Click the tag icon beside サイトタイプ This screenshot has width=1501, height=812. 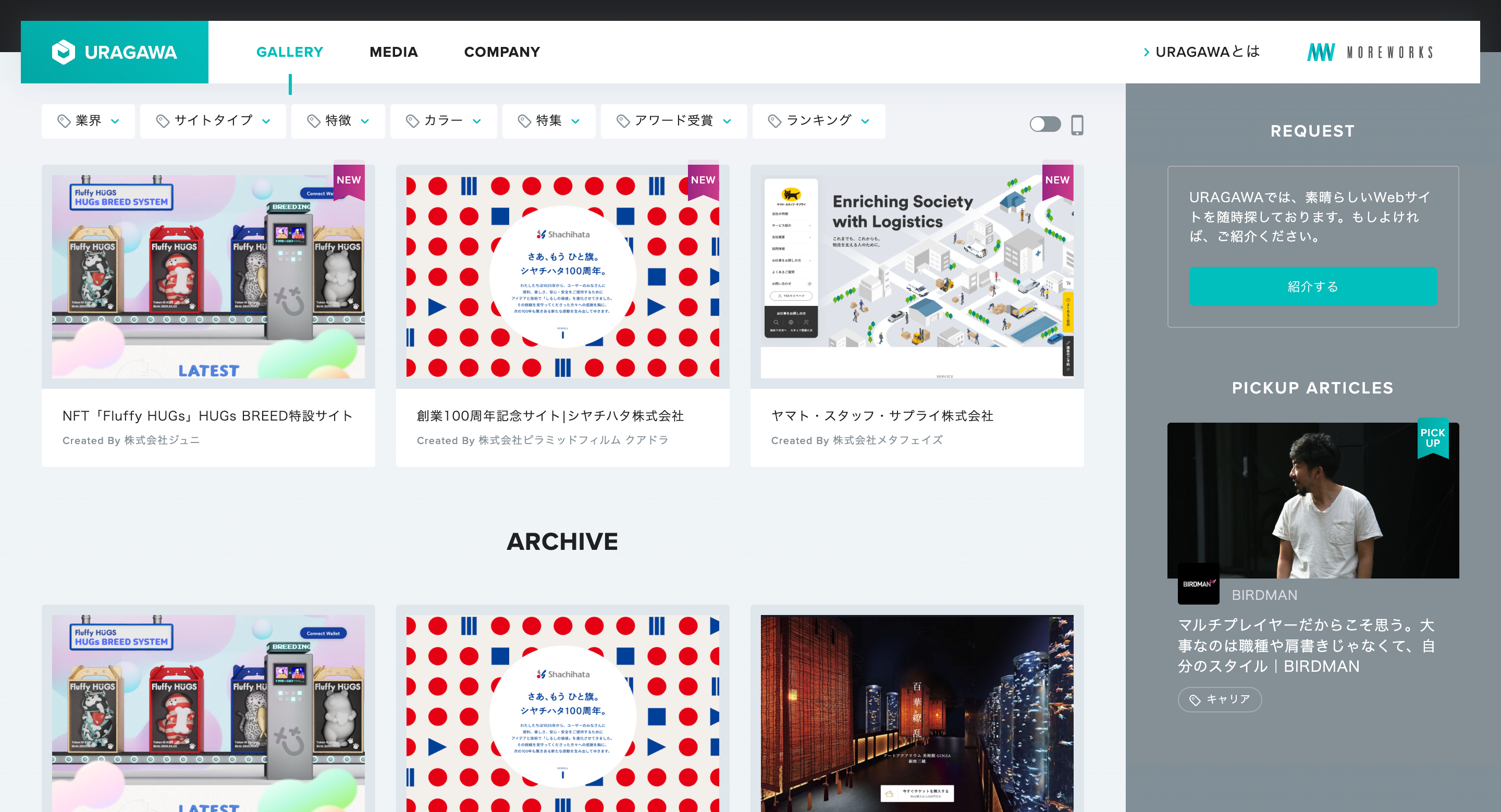(x=163, y=121)
